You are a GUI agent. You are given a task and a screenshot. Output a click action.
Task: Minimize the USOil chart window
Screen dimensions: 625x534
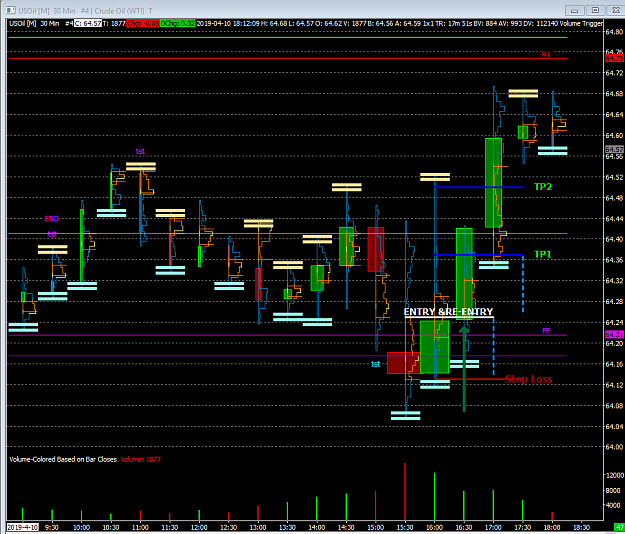point(574,10)
